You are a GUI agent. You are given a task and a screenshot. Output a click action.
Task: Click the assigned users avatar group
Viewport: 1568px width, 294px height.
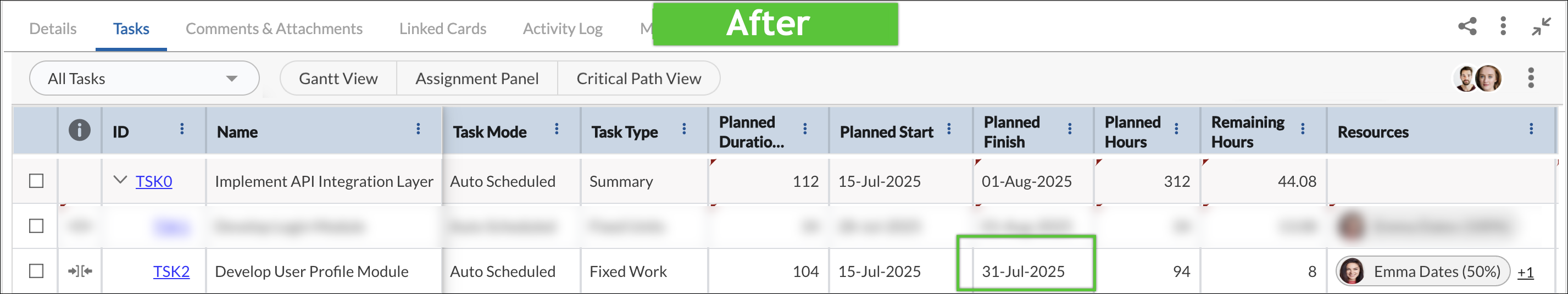[1477, 79]
